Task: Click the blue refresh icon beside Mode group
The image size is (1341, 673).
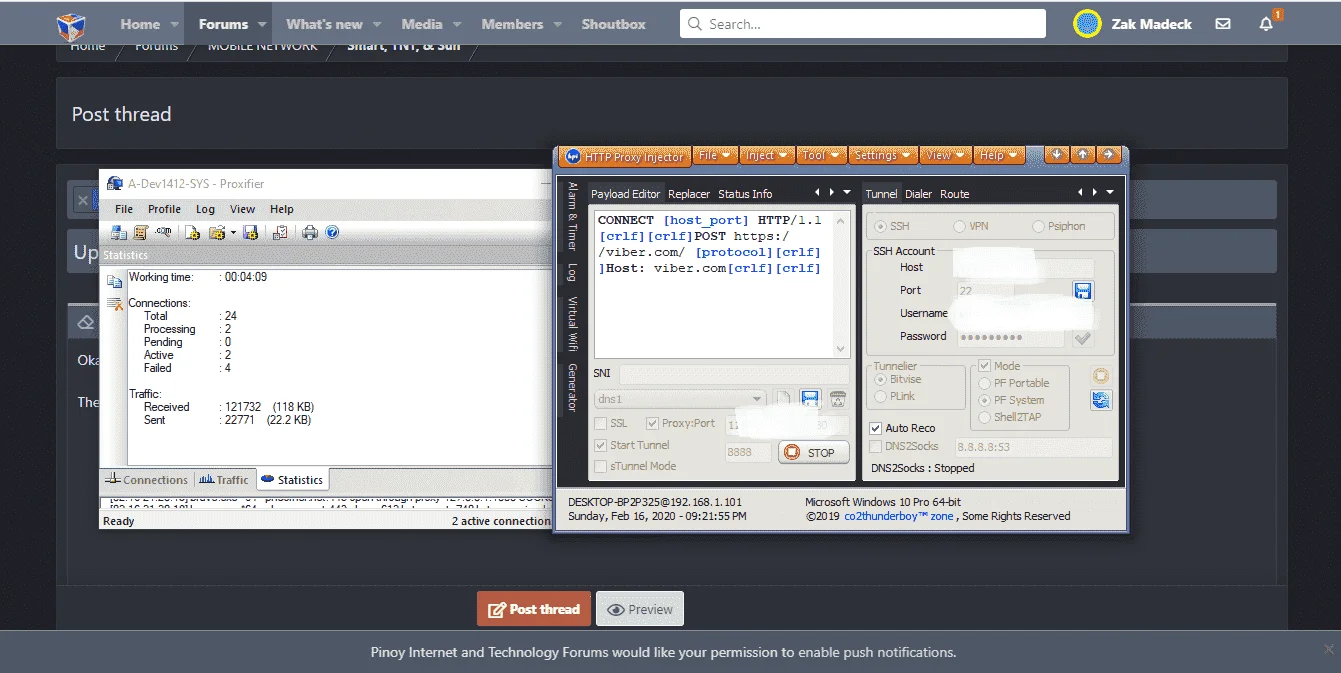Action: [x=1101, y=400]
